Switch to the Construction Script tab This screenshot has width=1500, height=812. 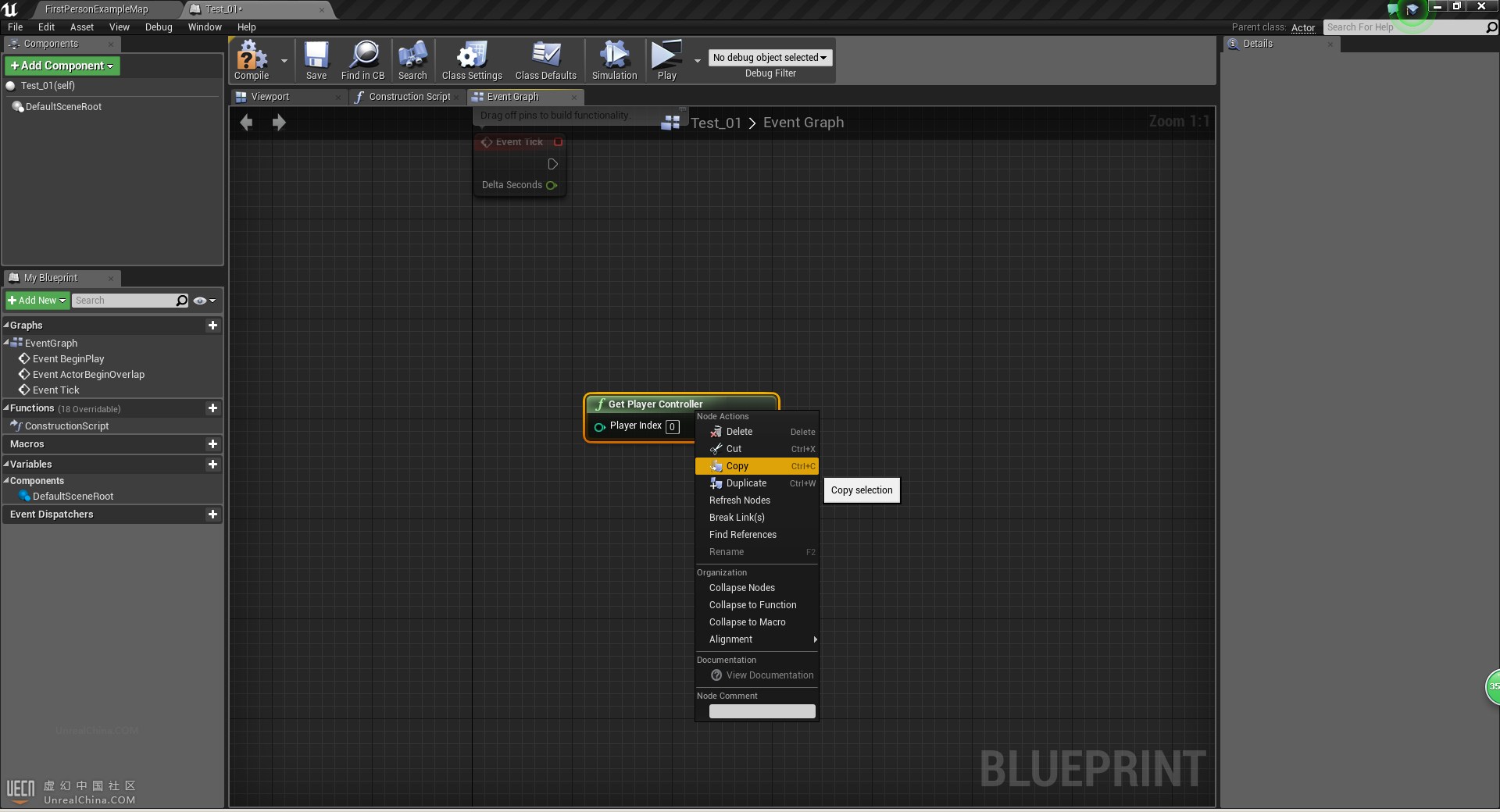(409, 97)
